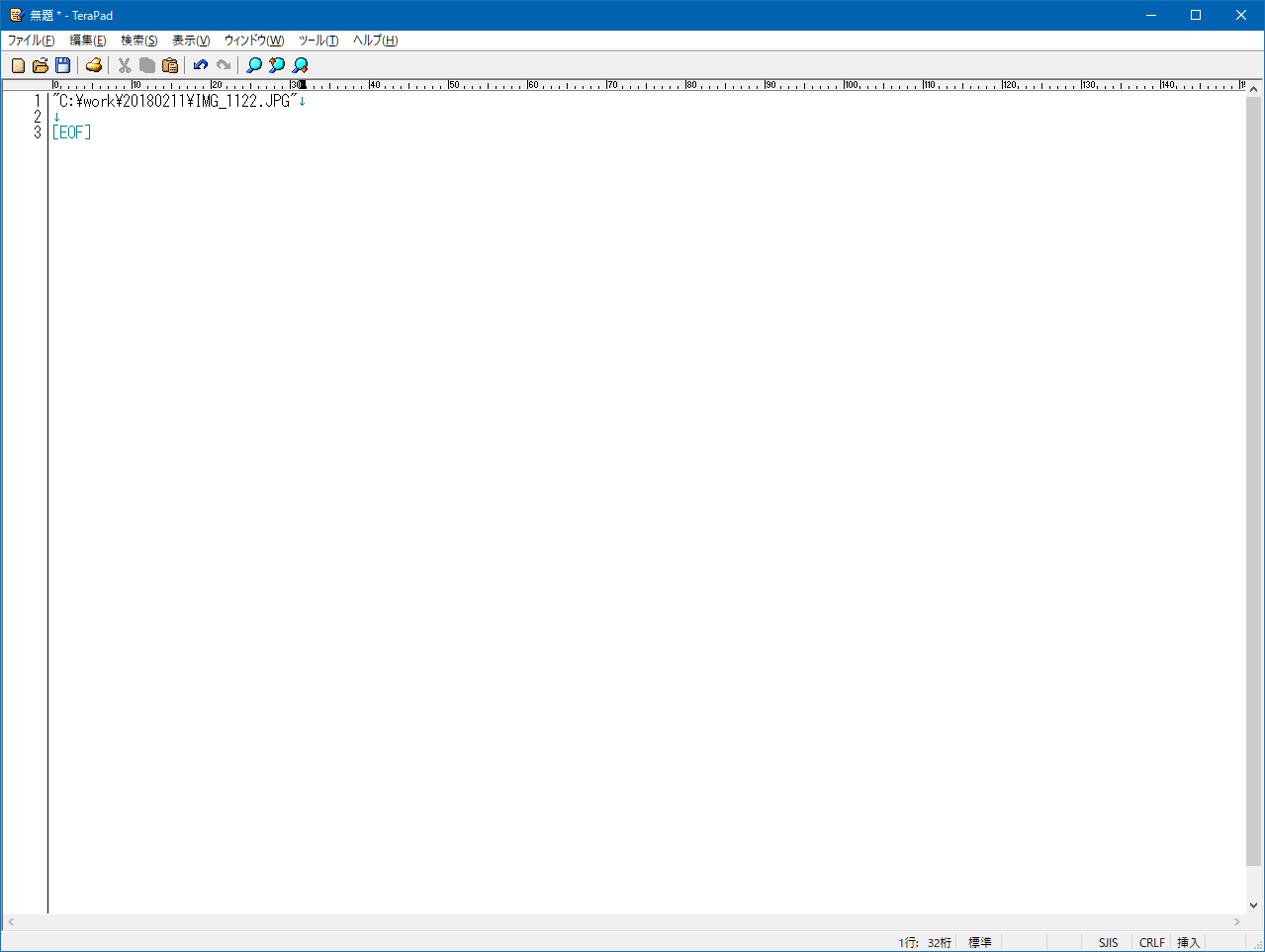Click the horizontal scrollbar right arrow
The height and width of the screenshot is (952, 1265).
pyautogui.click(x=1237, y=922)
